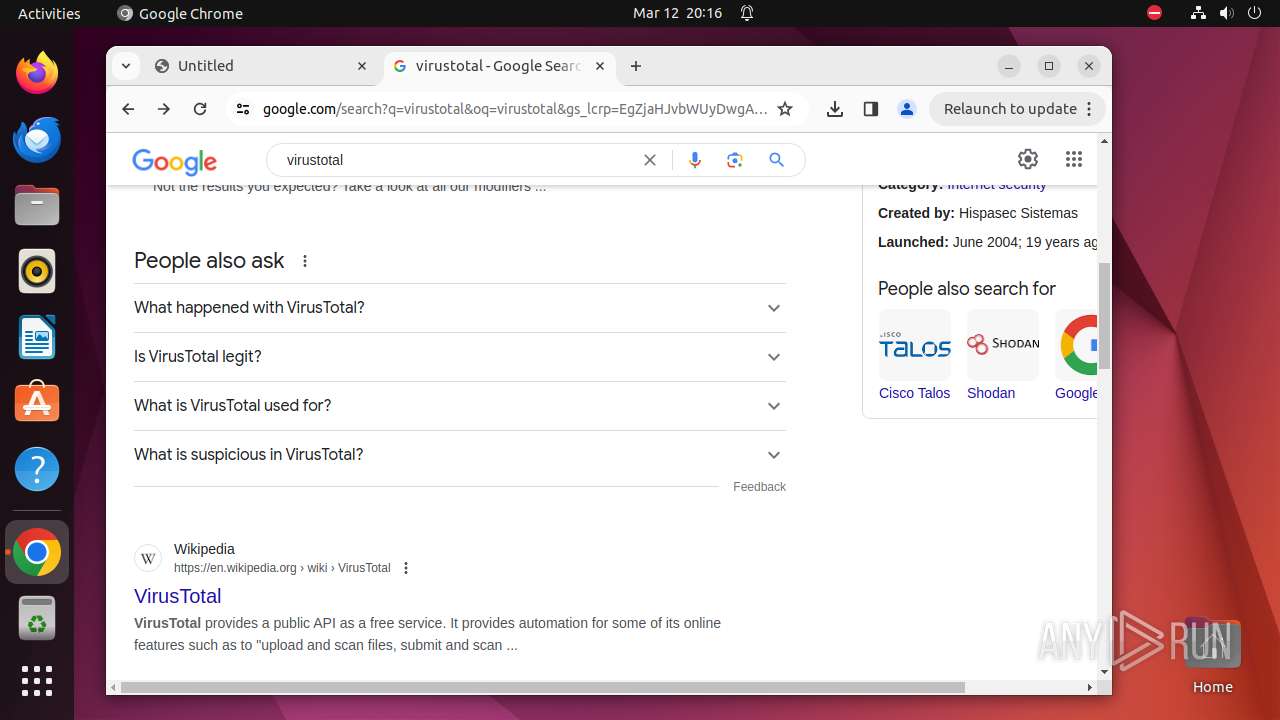This screenshot has height=720, width=1280.
Task: Close the Untitled tab
Action: click(x=362, y=66)
